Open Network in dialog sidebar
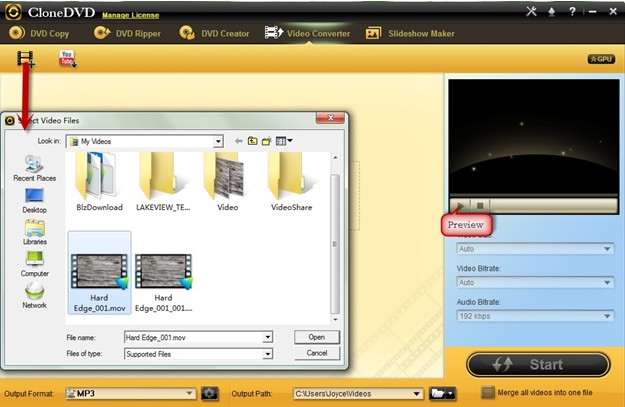 tap(34, 295)
